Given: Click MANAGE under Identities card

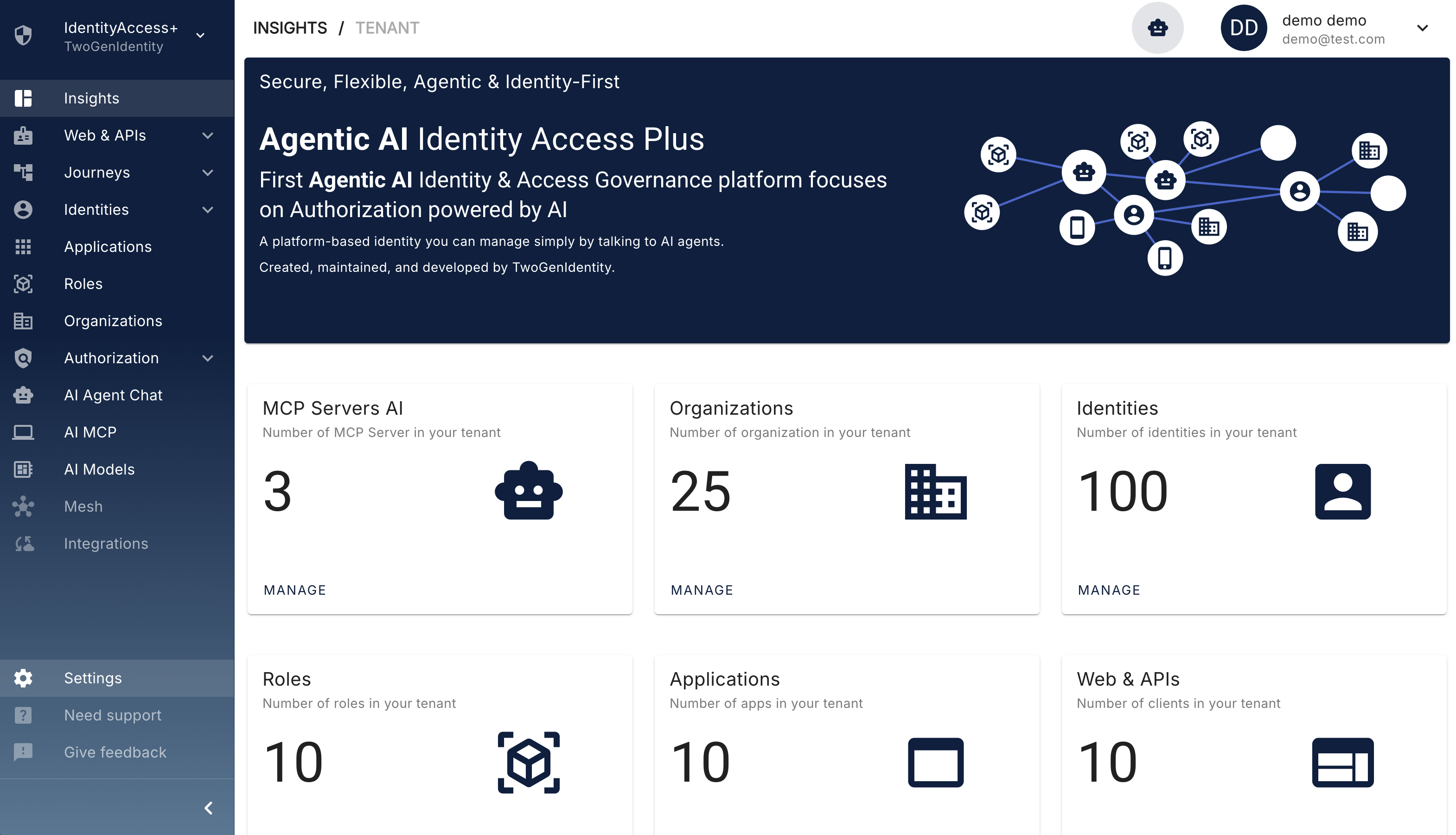Looking at the screenshot, I should (1108, 590).
